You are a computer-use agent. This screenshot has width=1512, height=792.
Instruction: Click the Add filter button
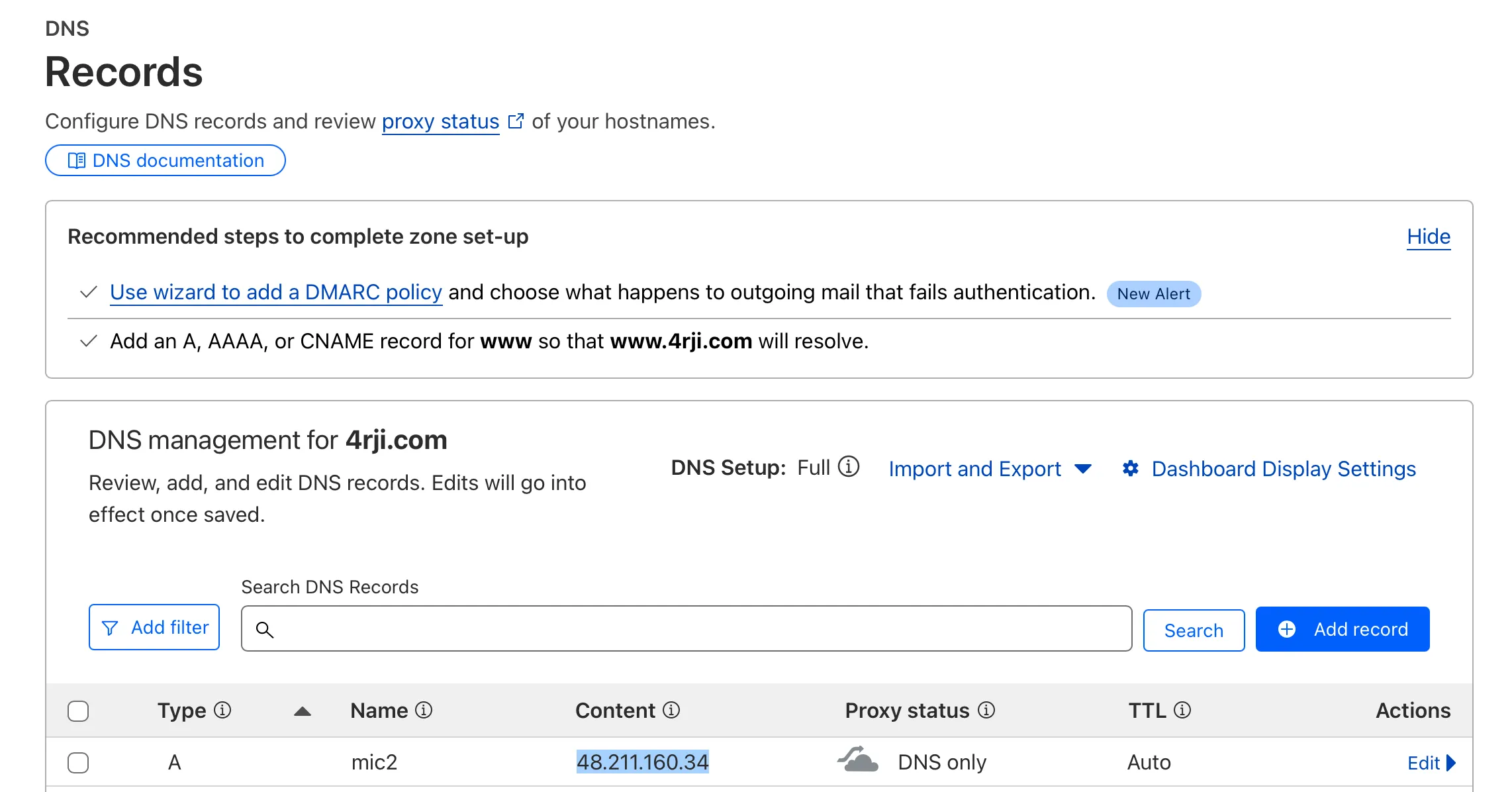pos(154,627)
